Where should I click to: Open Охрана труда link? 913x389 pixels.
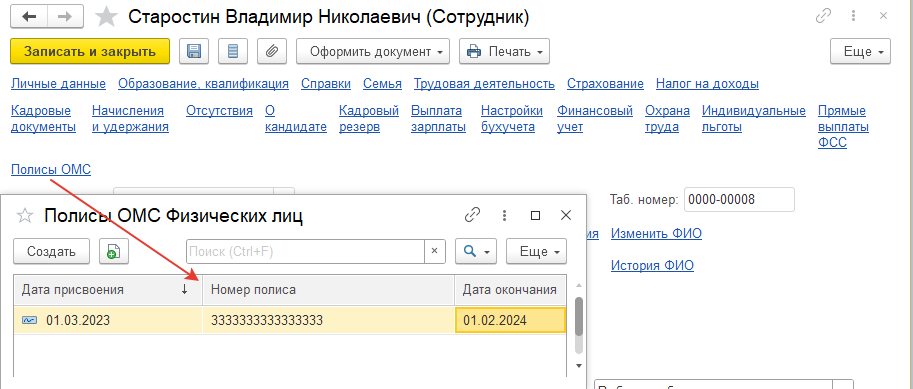tap(667, 119)
